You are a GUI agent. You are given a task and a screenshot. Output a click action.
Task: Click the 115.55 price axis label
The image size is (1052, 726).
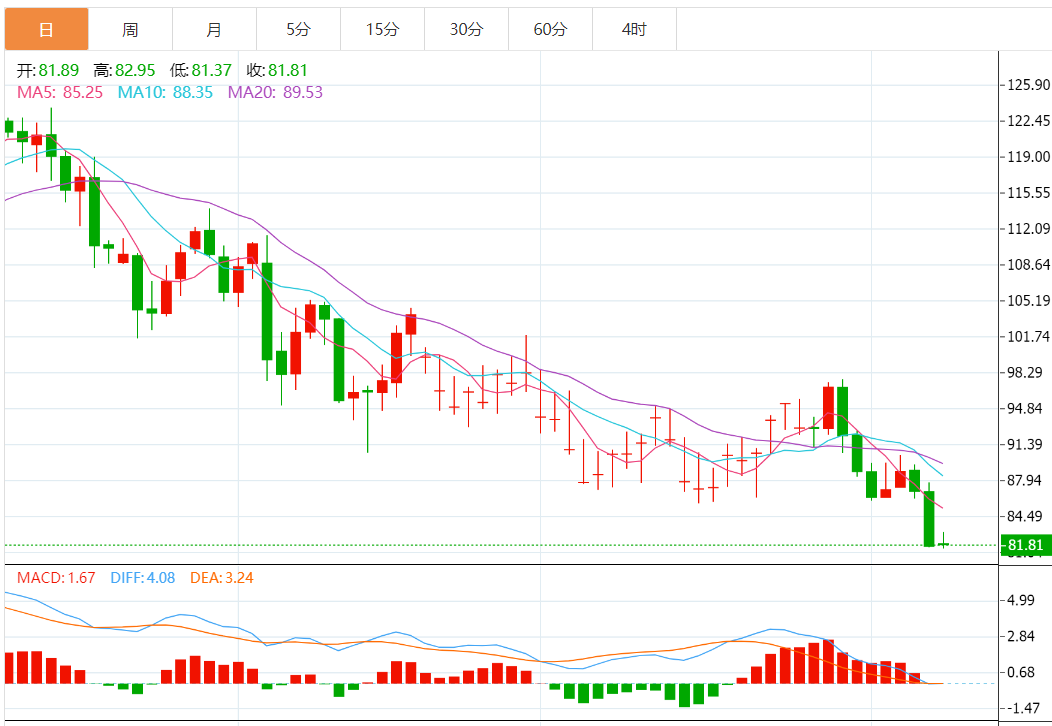tap(1029, 193)
